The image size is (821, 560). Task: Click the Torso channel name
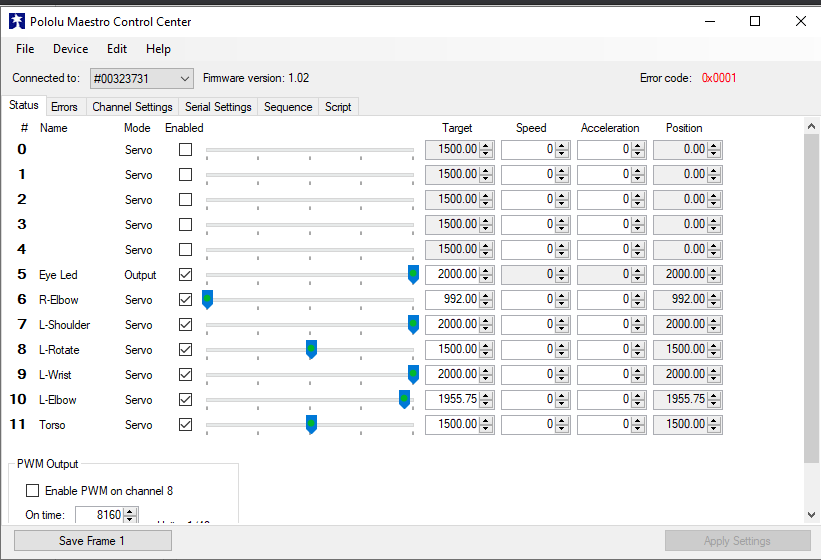[x=52, y=425]
